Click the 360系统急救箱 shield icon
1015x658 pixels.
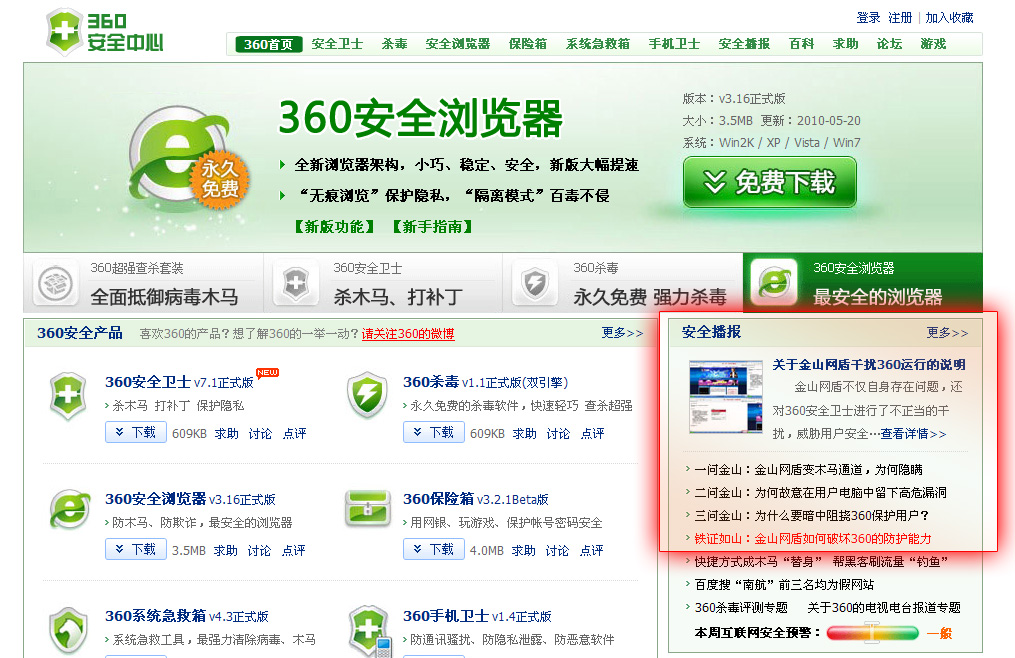point(68,630)
